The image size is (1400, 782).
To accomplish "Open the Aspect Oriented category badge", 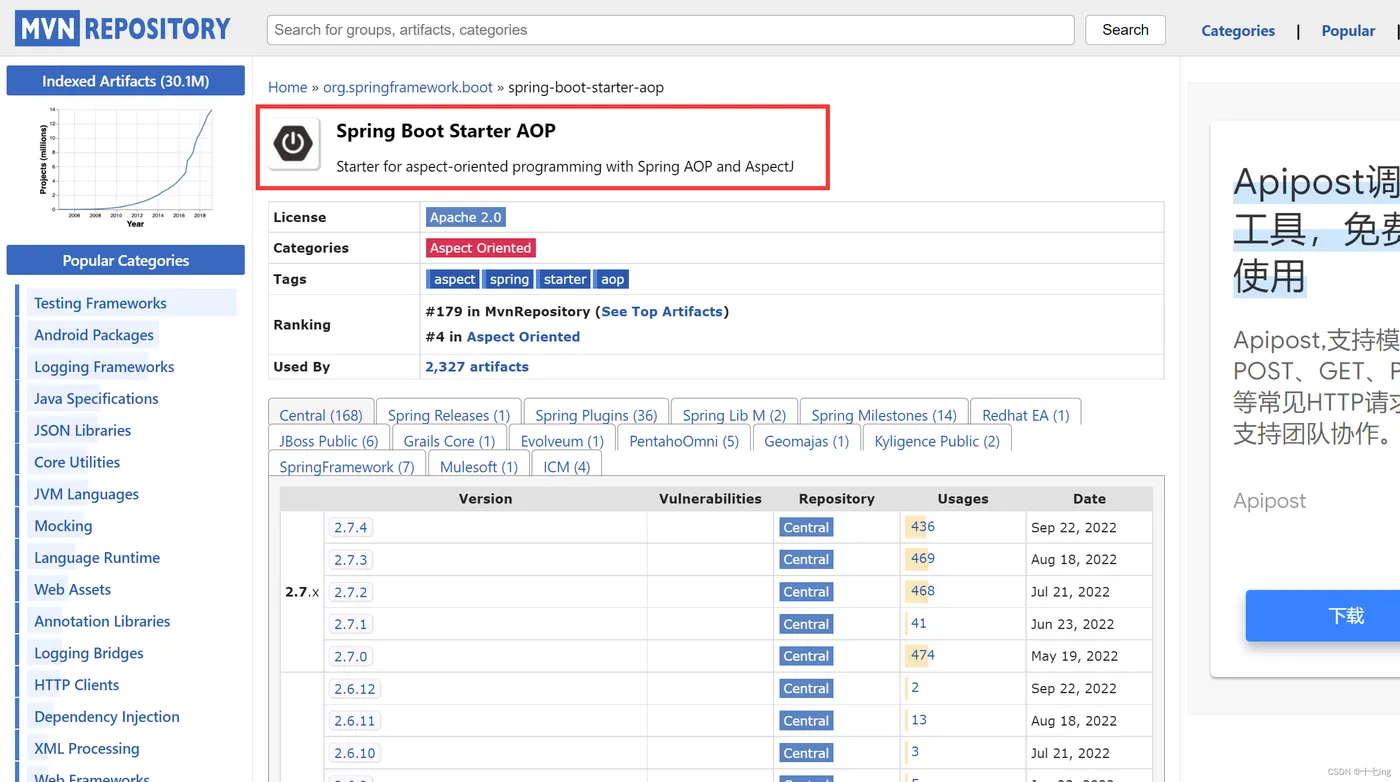I will click(481, 248).
